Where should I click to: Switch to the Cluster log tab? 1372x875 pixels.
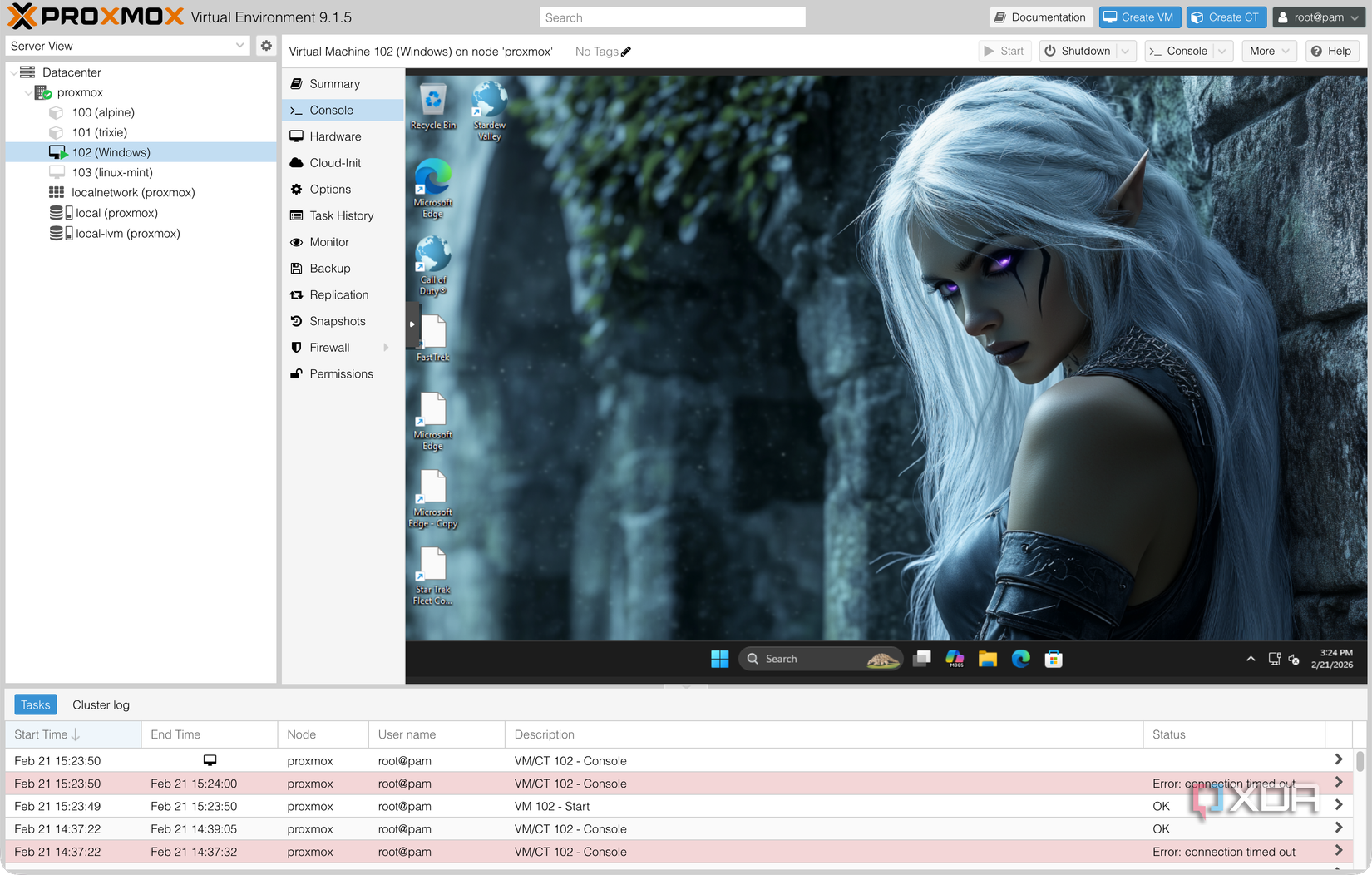click(x=101, y=704)
